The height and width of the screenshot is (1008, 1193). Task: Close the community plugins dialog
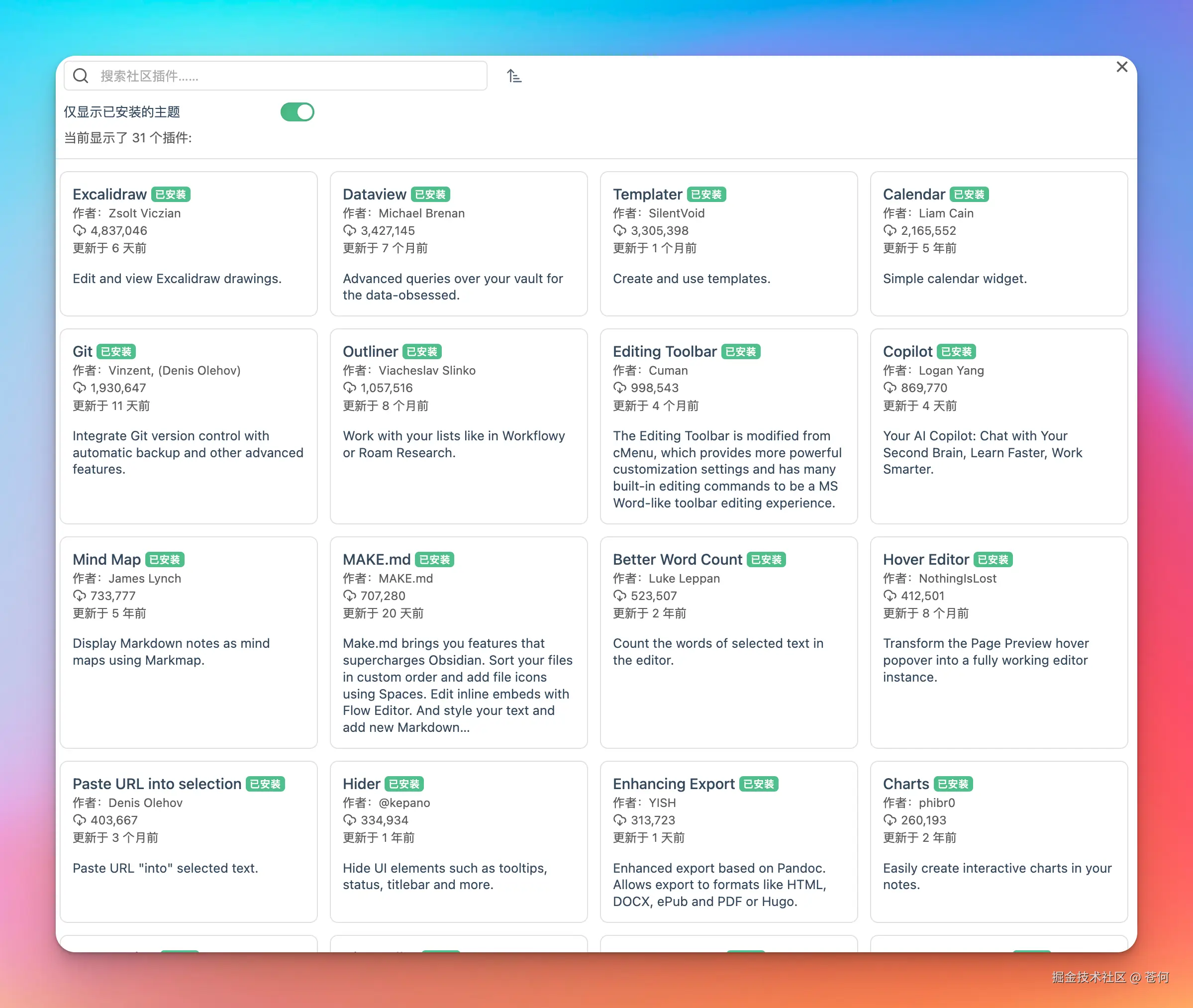[1121, 68]
